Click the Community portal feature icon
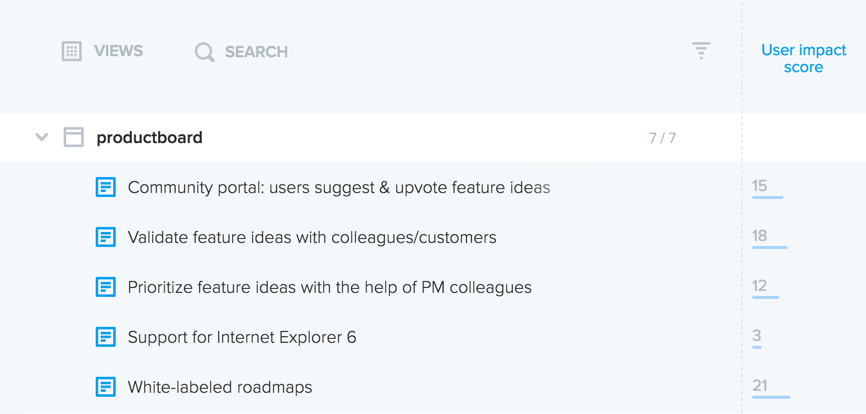 [x=105, y=187]
